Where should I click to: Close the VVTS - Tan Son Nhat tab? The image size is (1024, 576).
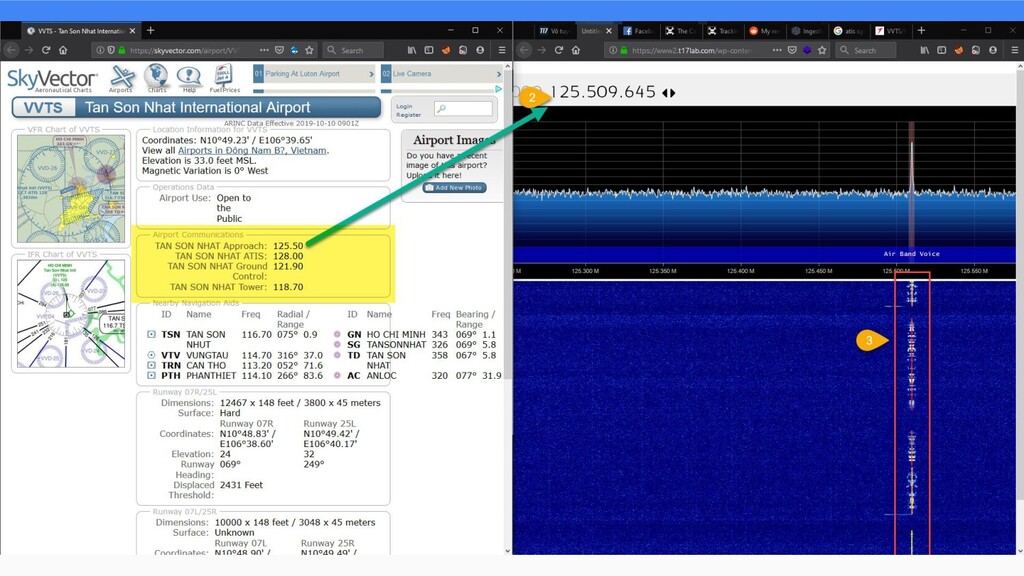tap(133, 31)
